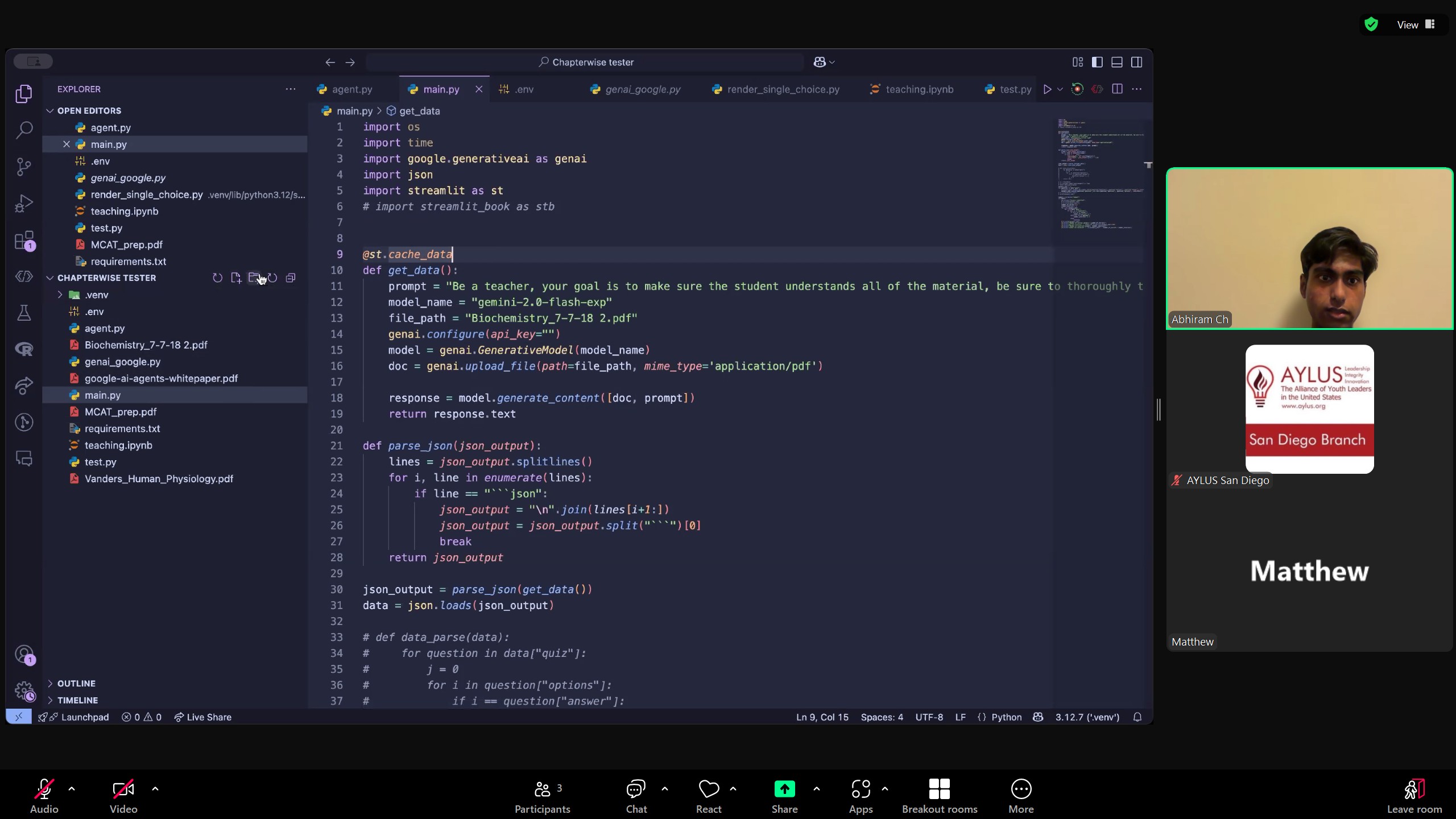Open the Source Control view
Image resolution: width=1456 pixels, height=819 pixels.
point(24,167)
